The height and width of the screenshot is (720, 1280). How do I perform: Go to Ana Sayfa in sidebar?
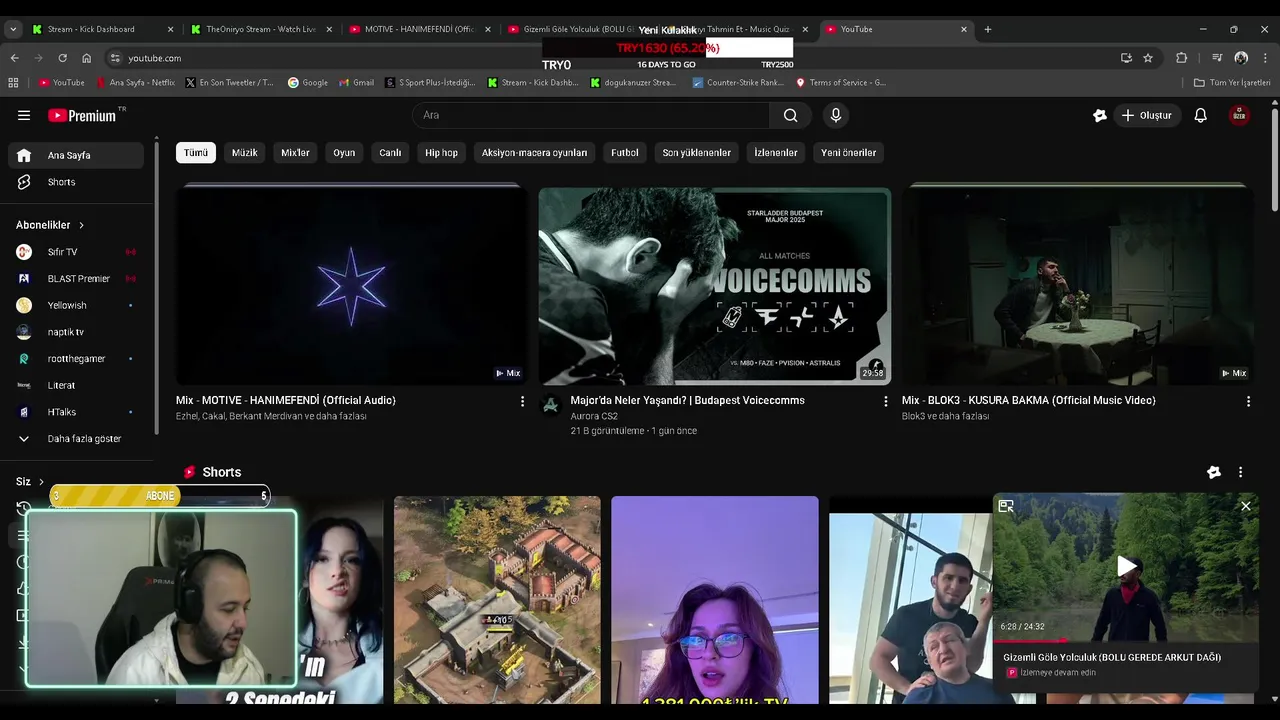coord(76,155)
